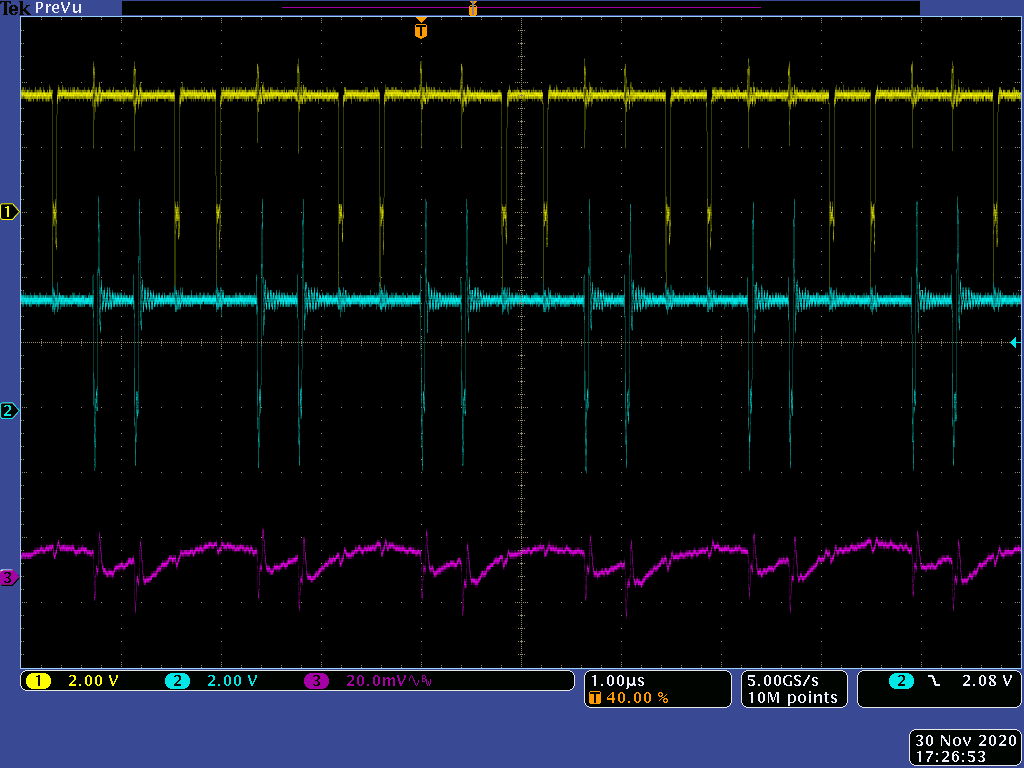Click the channel 1 scale 2.00 V

(93, 681)
